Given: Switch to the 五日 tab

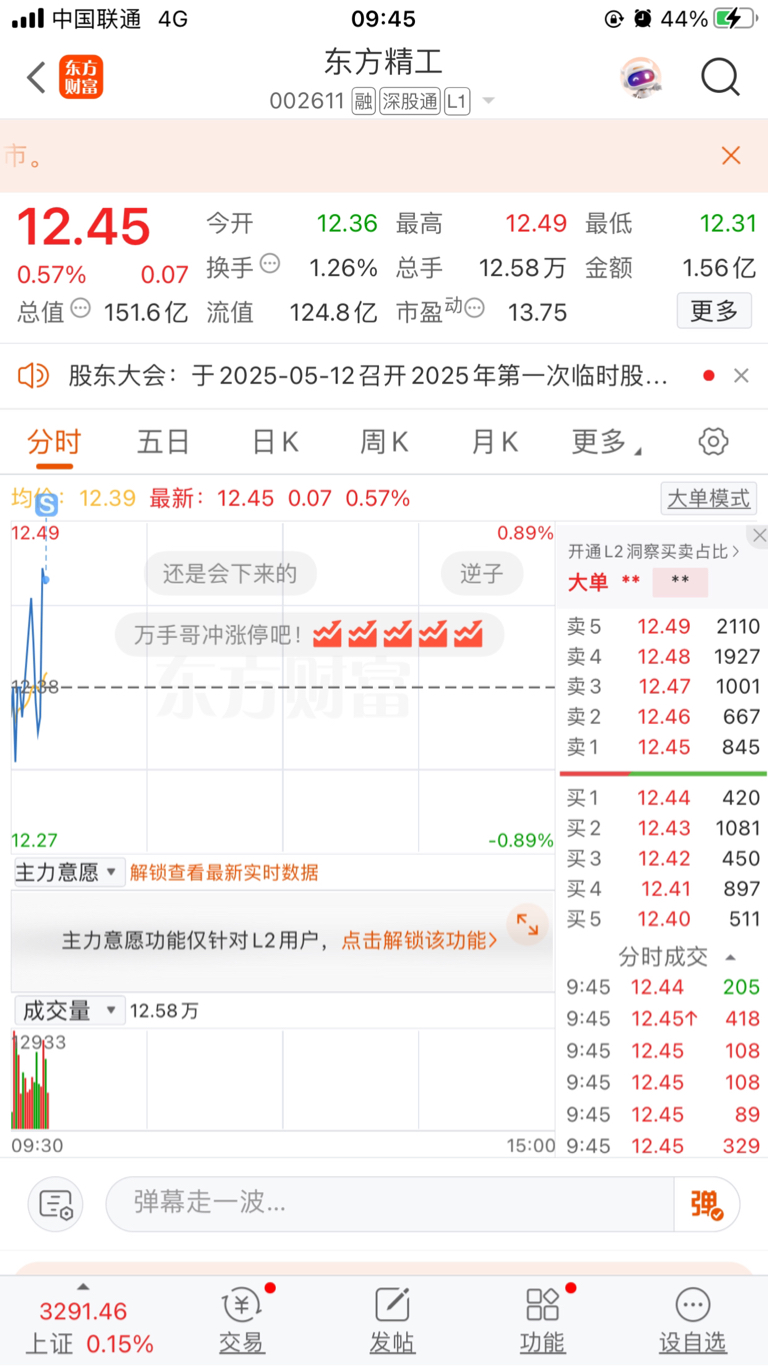Looking at the screenshot, I should (x=164, y=442).
